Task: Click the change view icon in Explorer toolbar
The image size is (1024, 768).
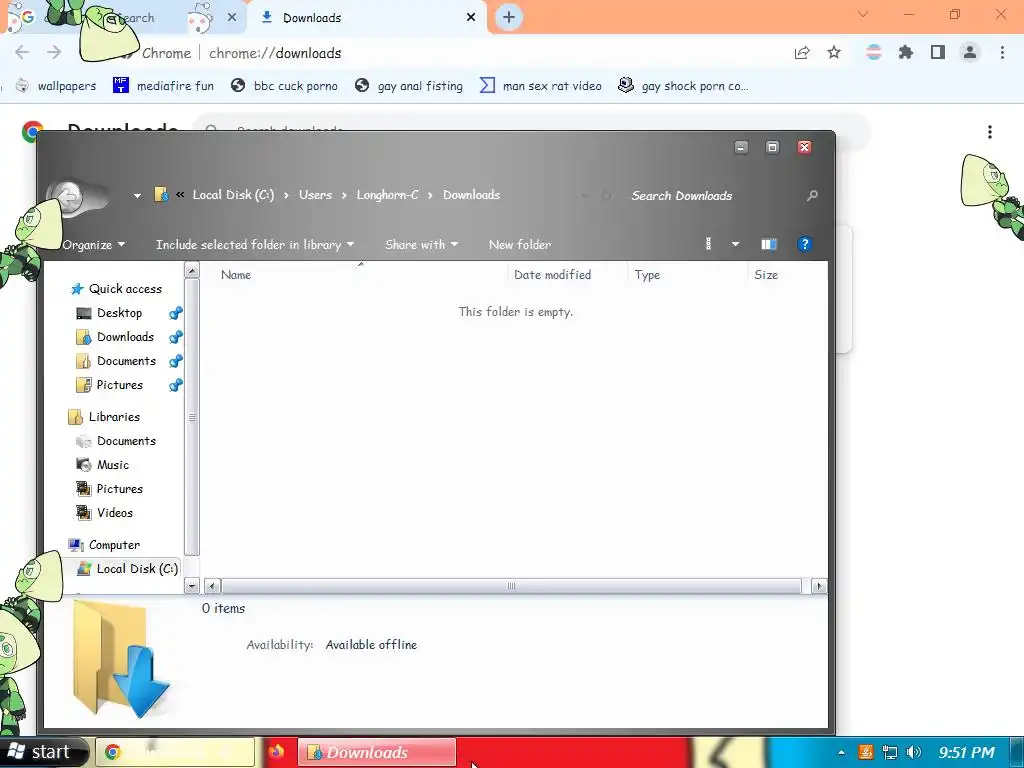Action: (x=709, y=244)
